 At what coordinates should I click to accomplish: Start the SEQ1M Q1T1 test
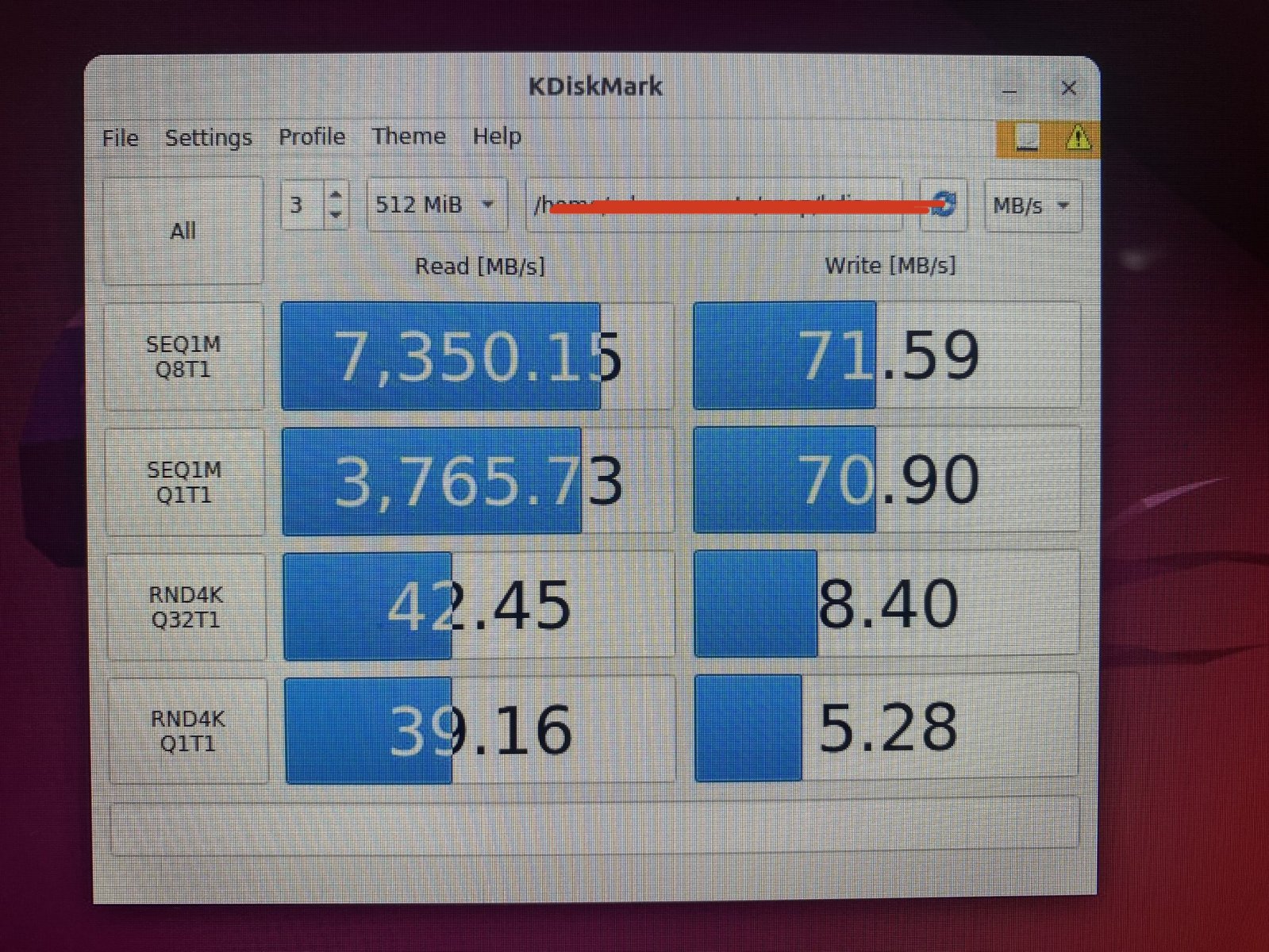(184, 482)
